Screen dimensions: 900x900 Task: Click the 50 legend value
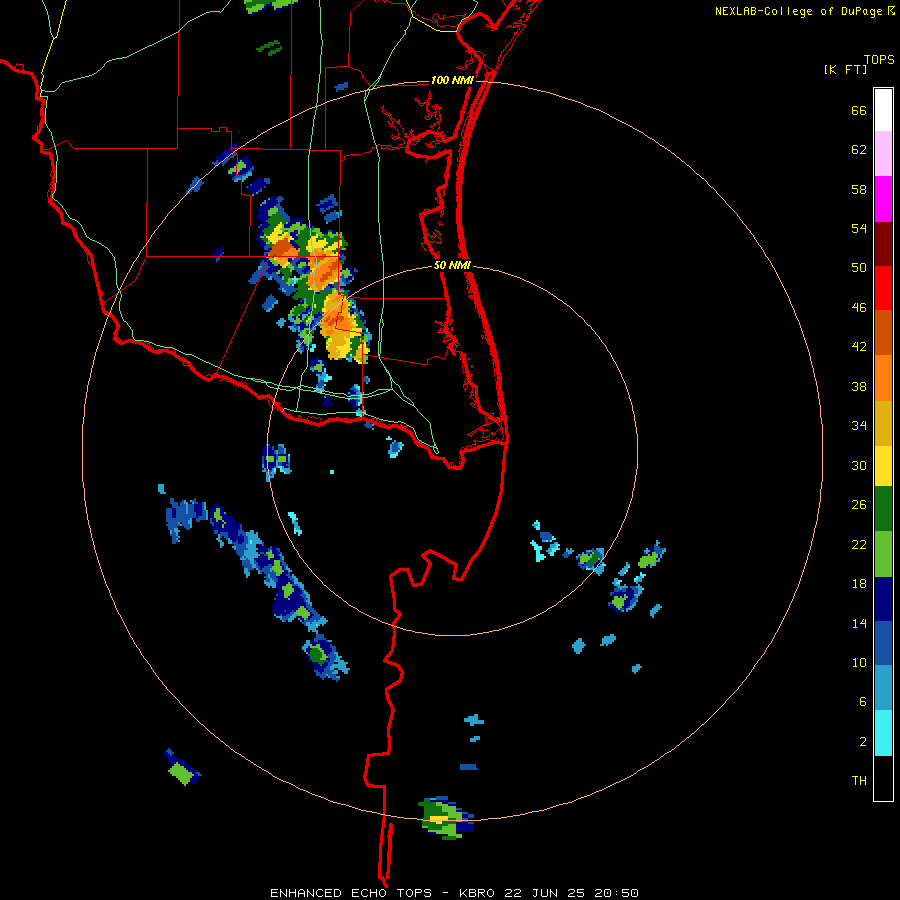(859, 267)
